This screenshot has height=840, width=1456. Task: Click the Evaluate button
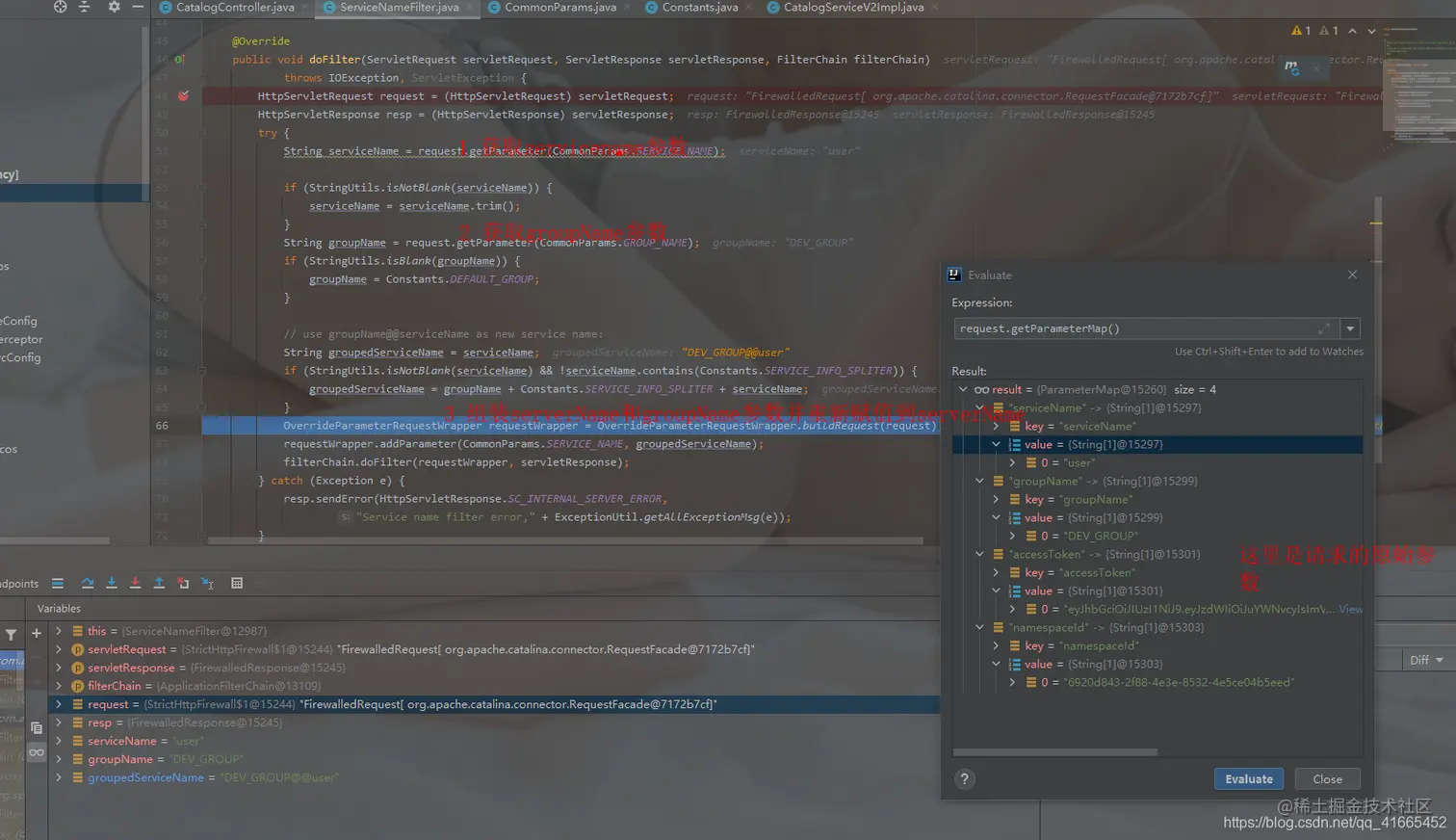[x=1249, y=779]
